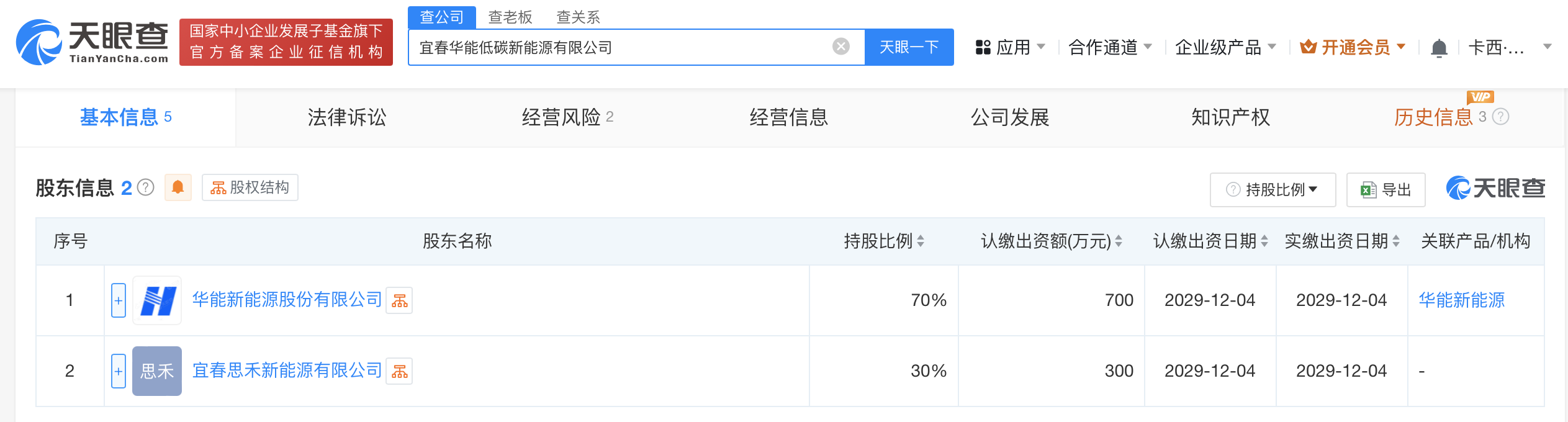1568x422 pixels.
Task: Click the 导出 export button
Action: (x=1386, y=190)
